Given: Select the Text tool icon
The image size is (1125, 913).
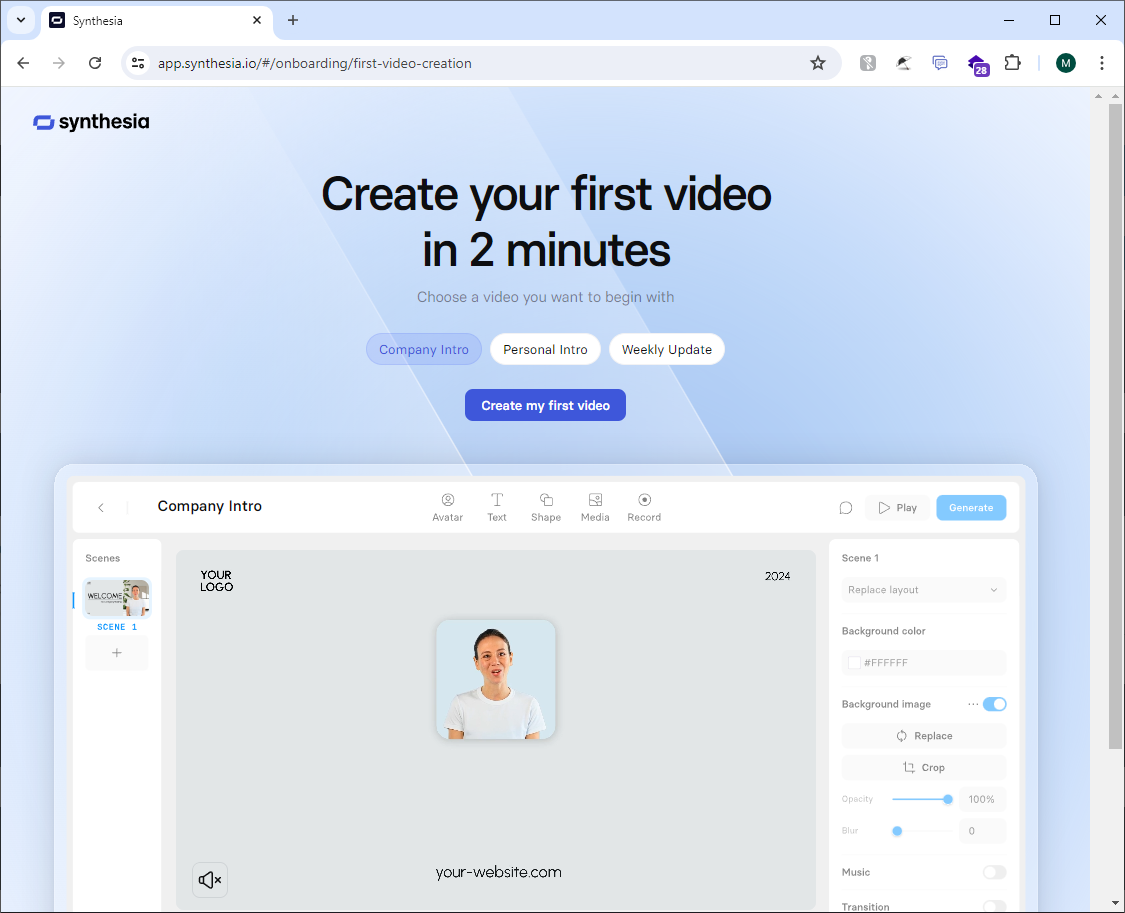Looking at the screenshot, I should [x=496, y=507].
